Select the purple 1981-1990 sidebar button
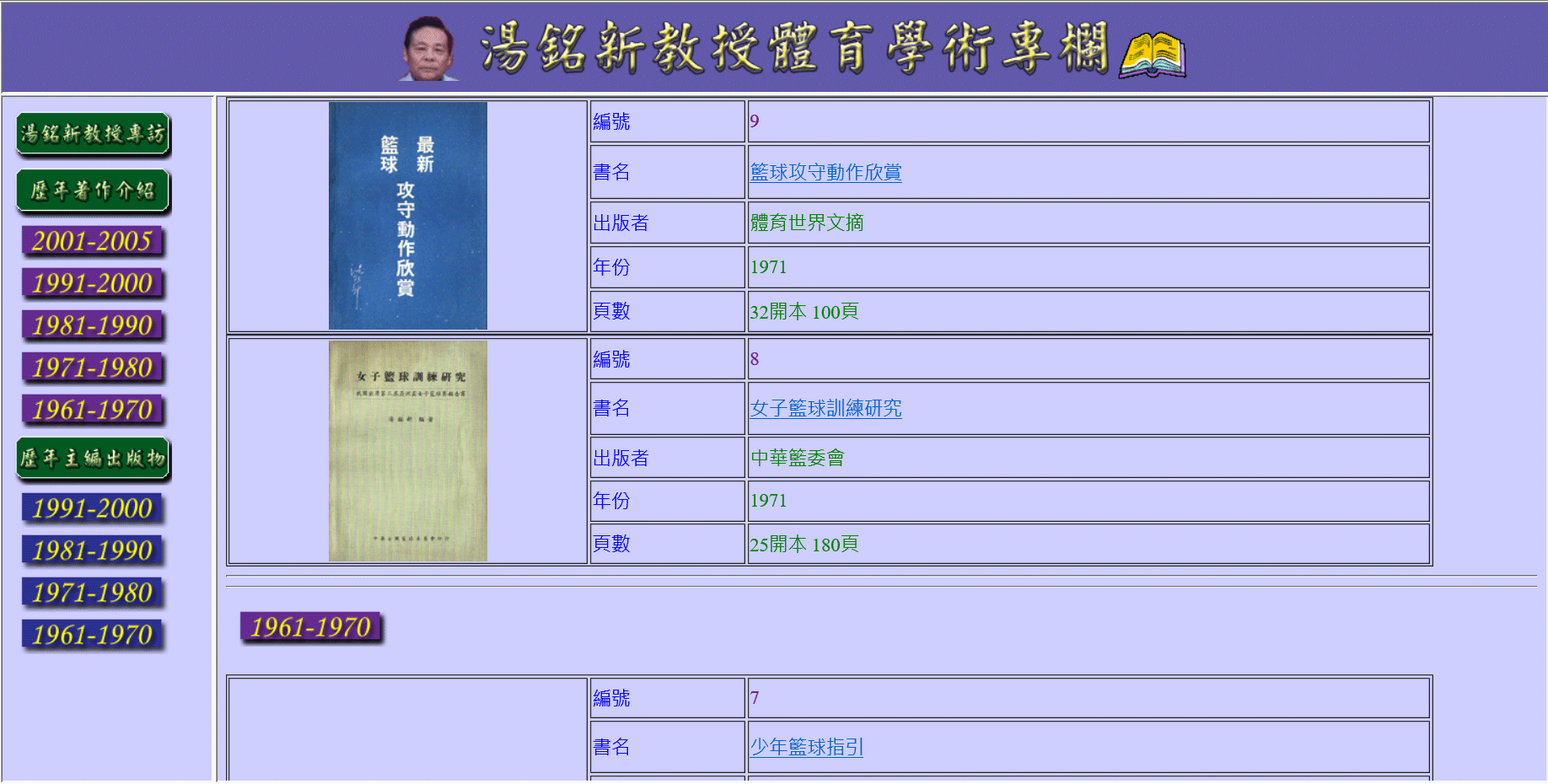 93,326
